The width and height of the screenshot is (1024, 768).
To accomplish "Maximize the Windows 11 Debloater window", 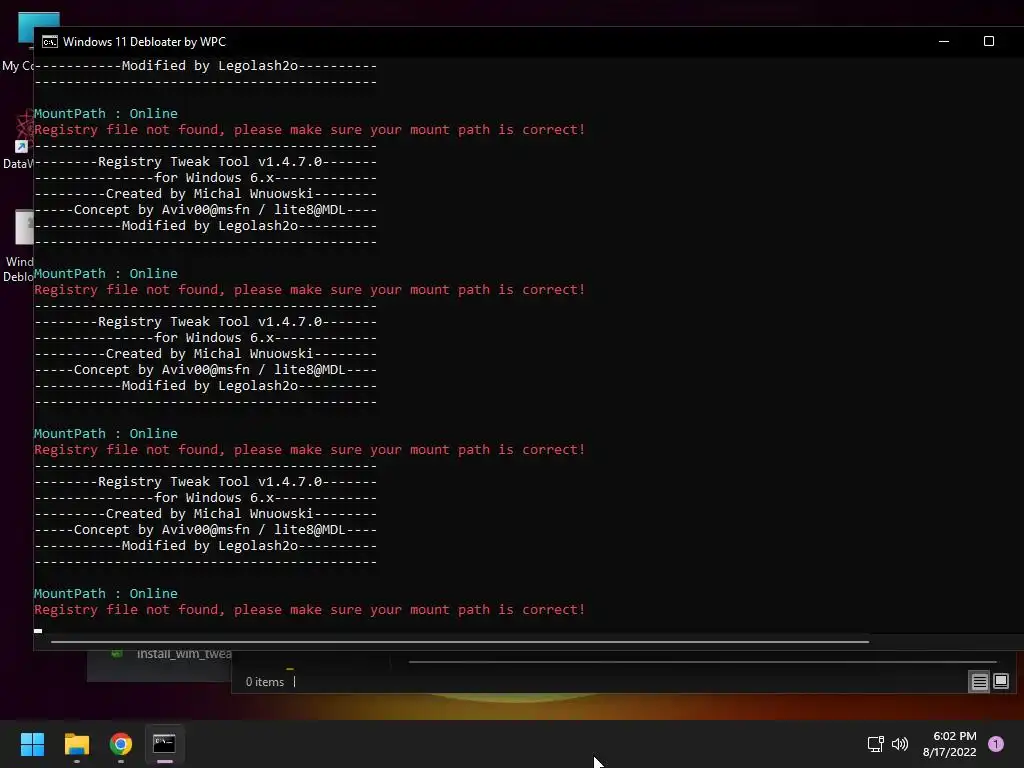I will 989,41.
